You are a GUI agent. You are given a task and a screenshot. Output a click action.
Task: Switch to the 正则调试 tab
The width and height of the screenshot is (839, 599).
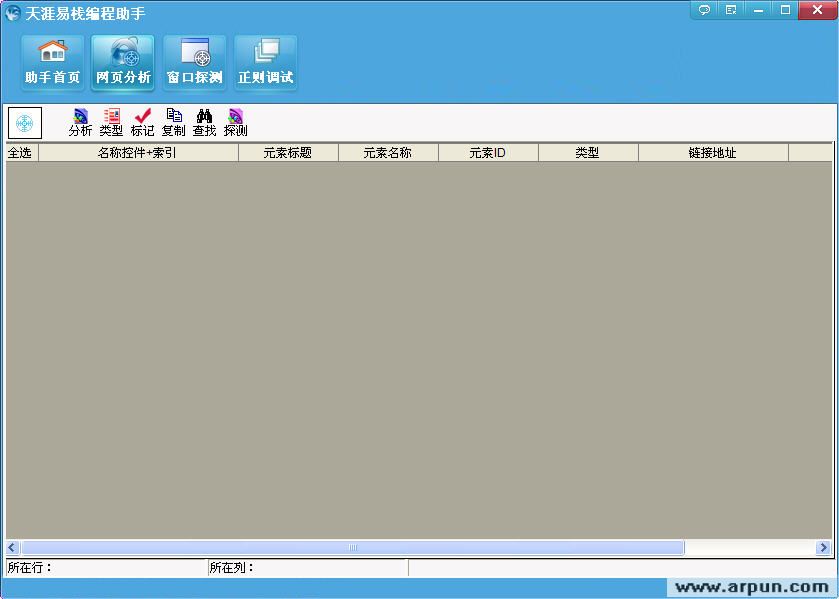coord(266,63)
